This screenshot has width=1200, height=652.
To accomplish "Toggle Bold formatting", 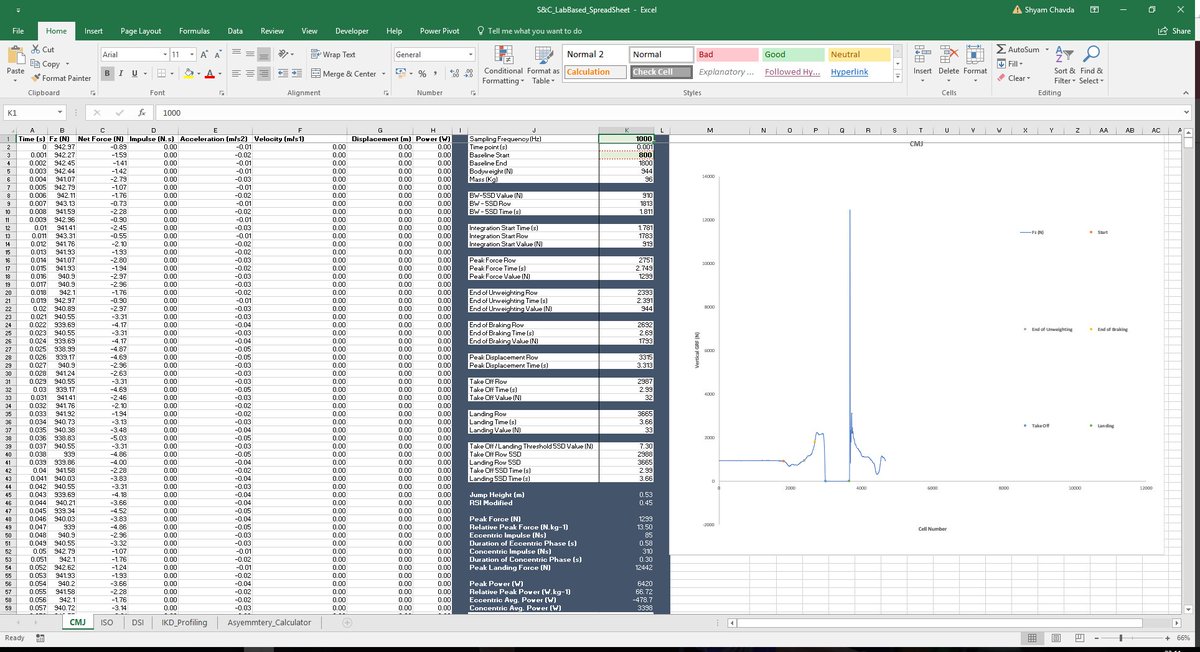I will tap(108, 74).
